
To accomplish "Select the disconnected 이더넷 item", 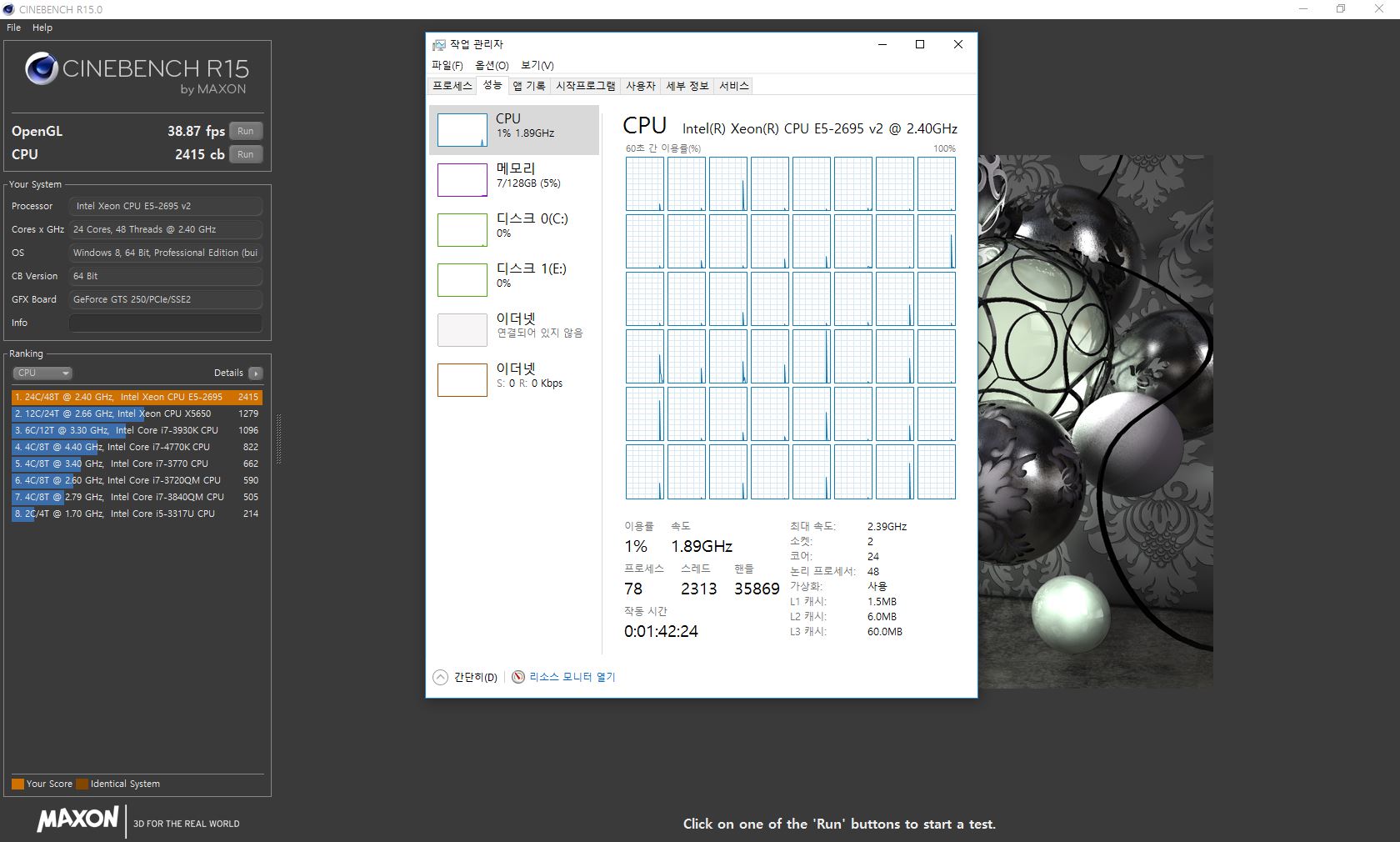I will [x=514, y=329].
